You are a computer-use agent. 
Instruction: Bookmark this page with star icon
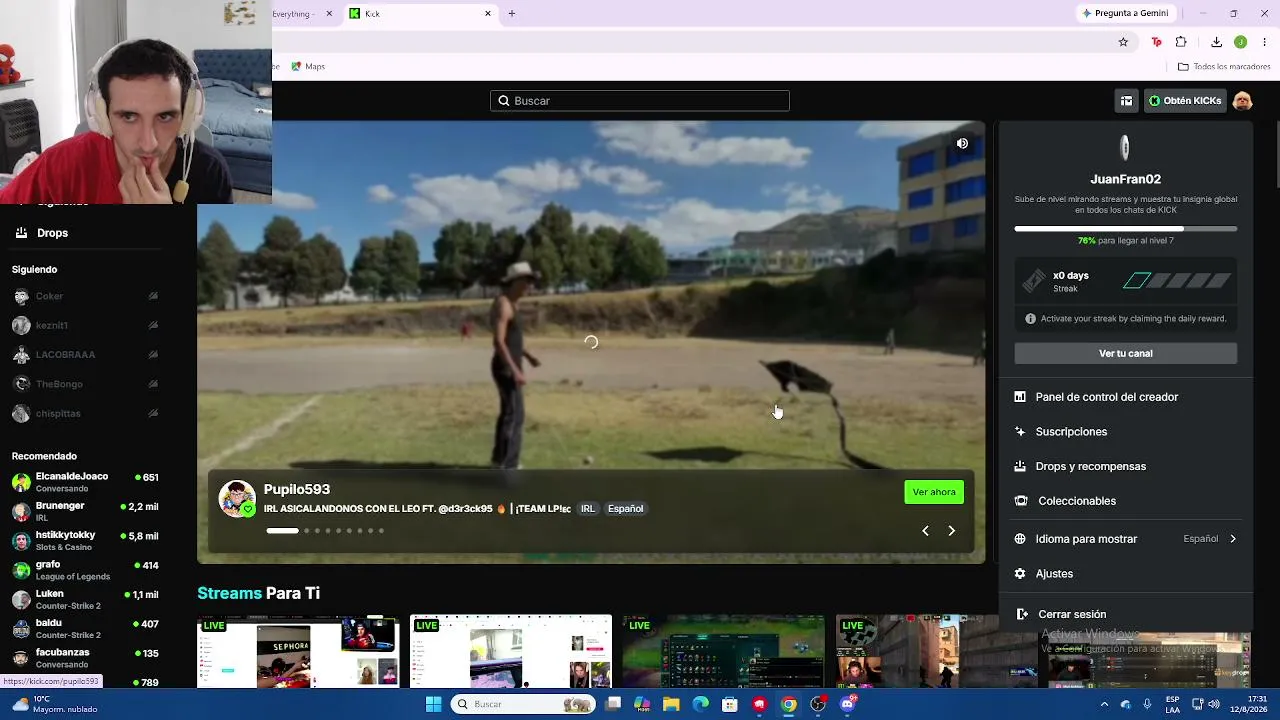[x=1123, y=42]
